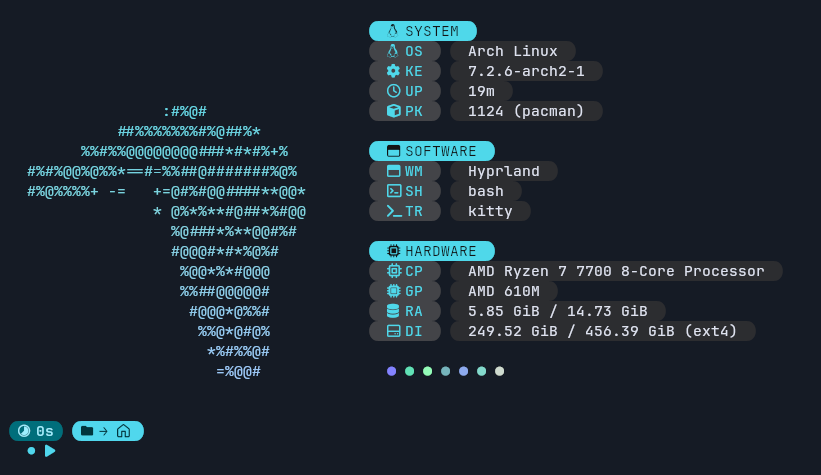Click the 'WM' key label
Image resolution: width=821 pixels, height=475 pixels.
[414, 171]
